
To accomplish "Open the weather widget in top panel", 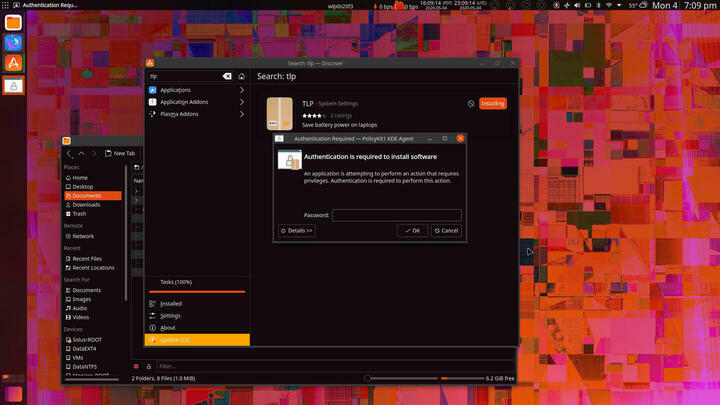I will pyautogui.click(x=638, y=5).
